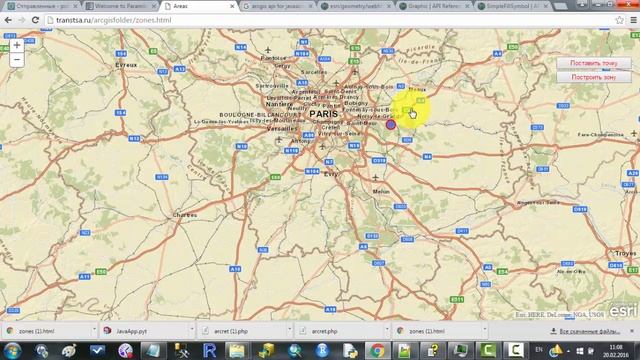
Task: Select the 'Areas' tab
Action: click(198, 6)
